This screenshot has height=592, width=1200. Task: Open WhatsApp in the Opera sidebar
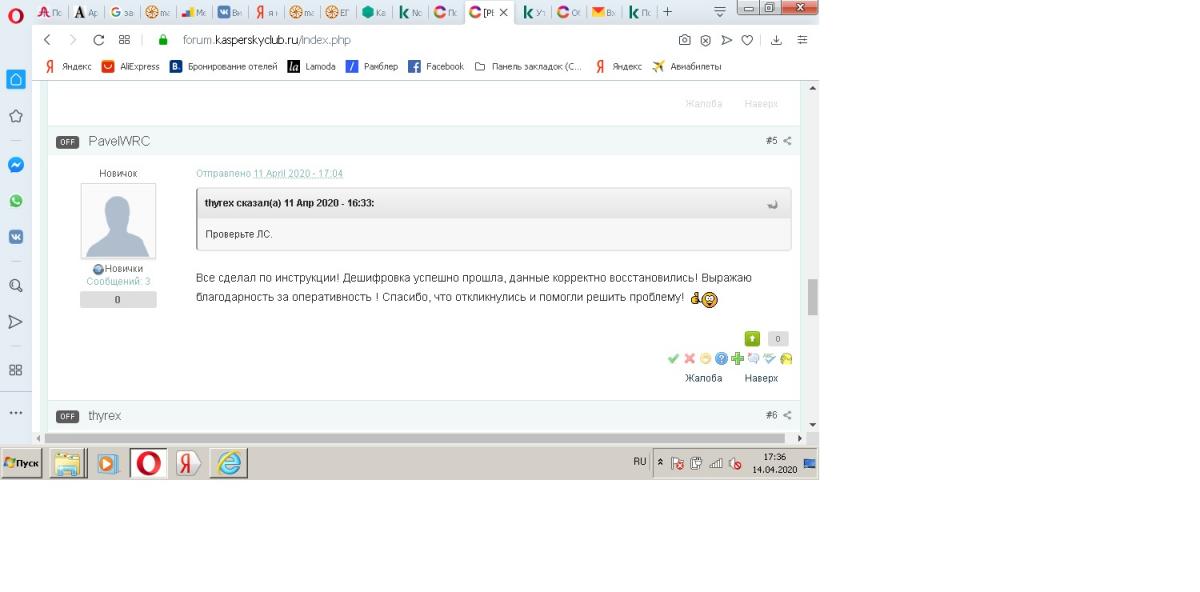coord(16,201)
